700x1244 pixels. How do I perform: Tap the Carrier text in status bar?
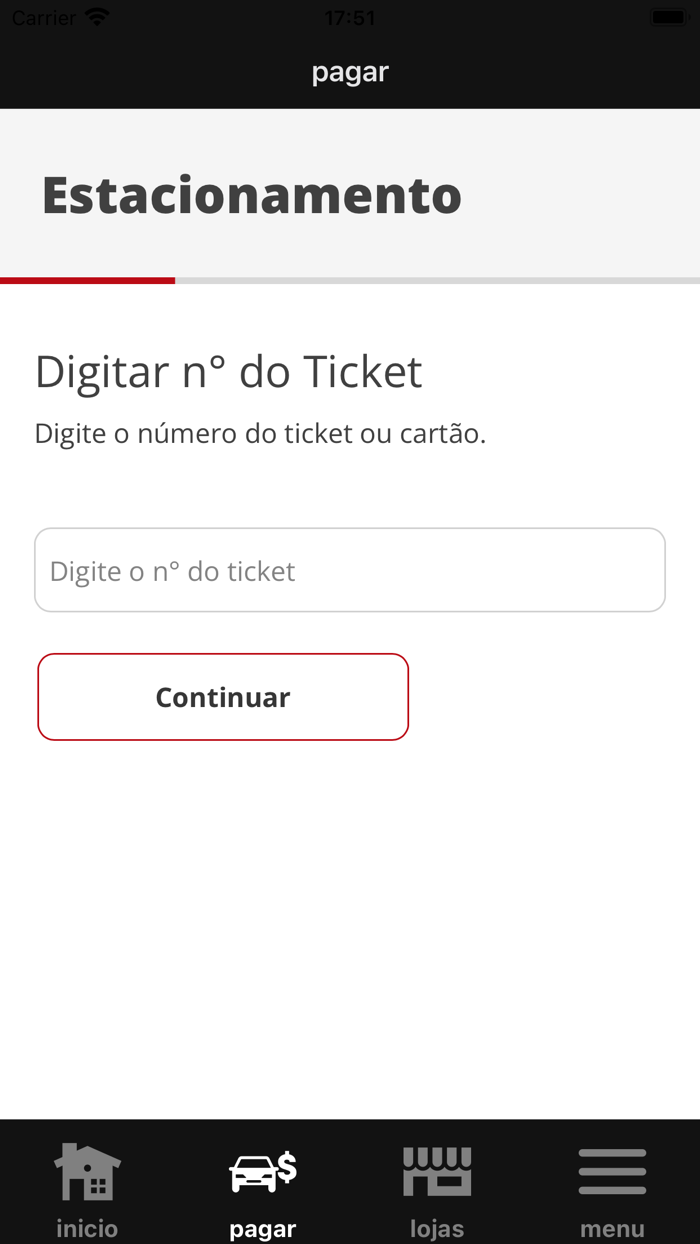tap(44, 17)
